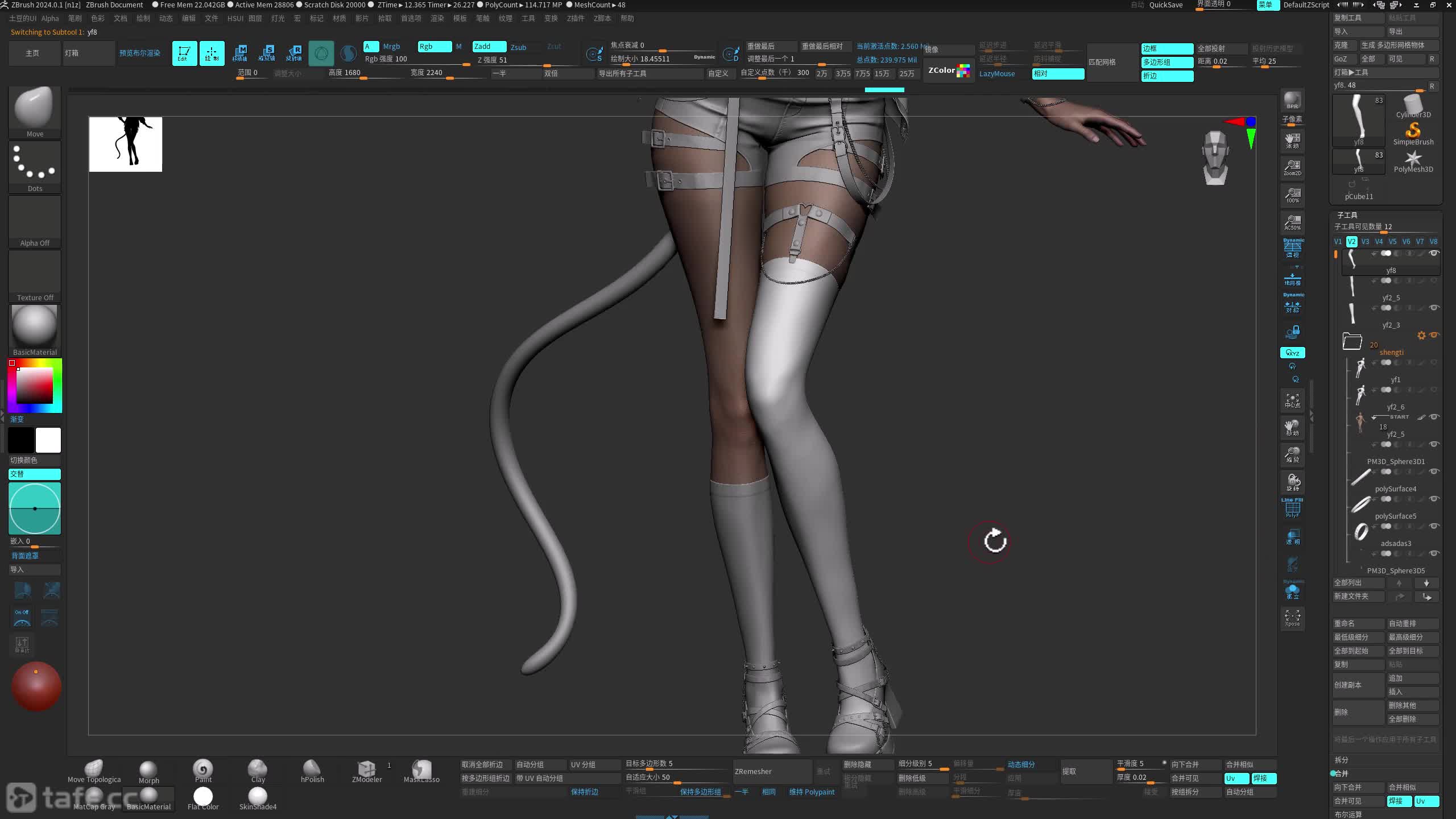Open the 帮助 menu
Image resolution: width=1456 pixels, height=819 pixels.
click(627, 18)
